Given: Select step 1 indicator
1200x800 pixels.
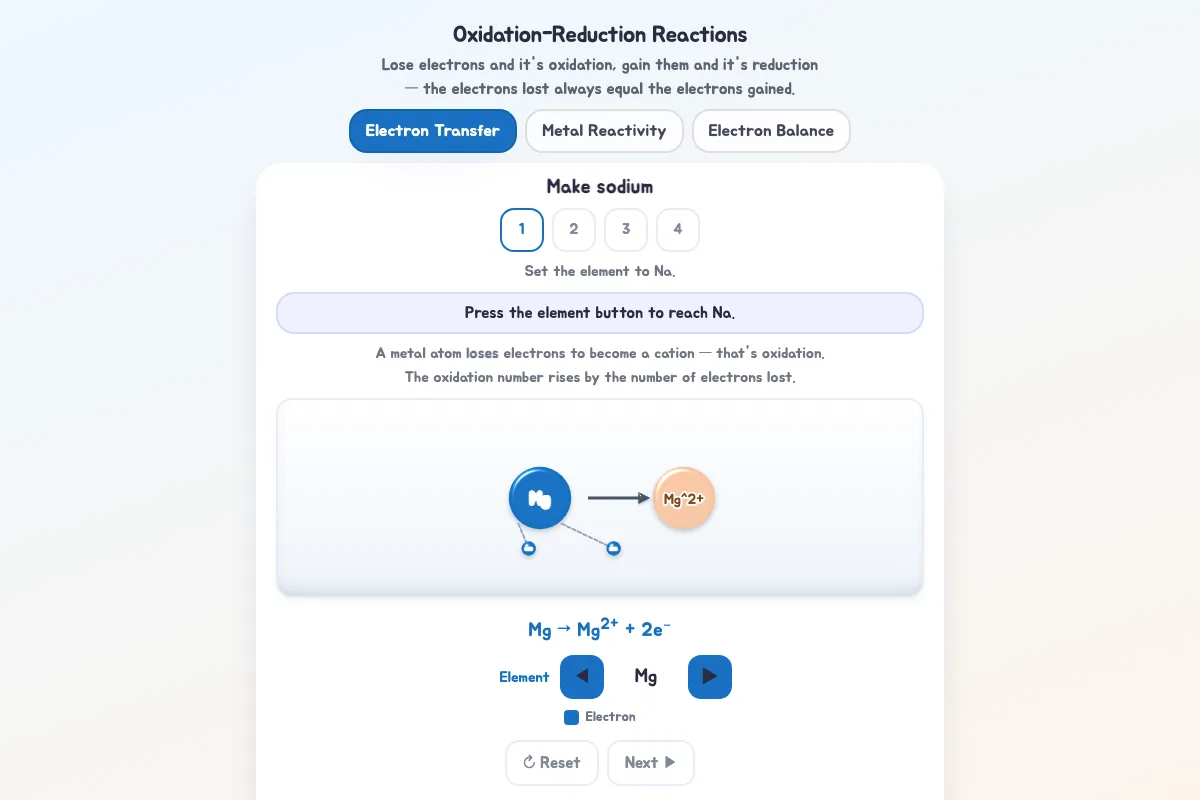Looking at the screenshot, I should coord(522,230).
